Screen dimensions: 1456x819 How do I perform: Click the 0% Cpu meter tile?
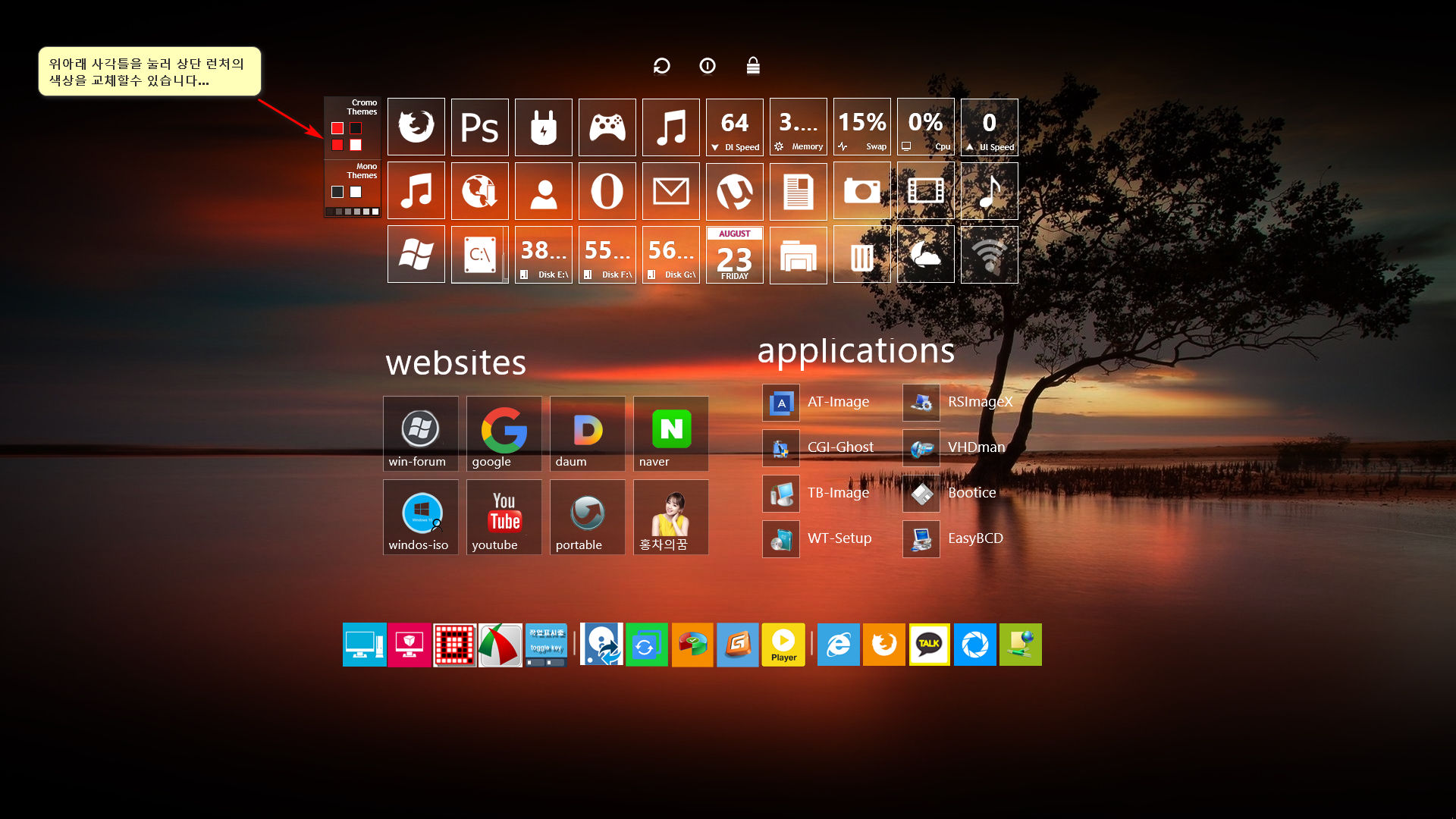click(926, 127)
